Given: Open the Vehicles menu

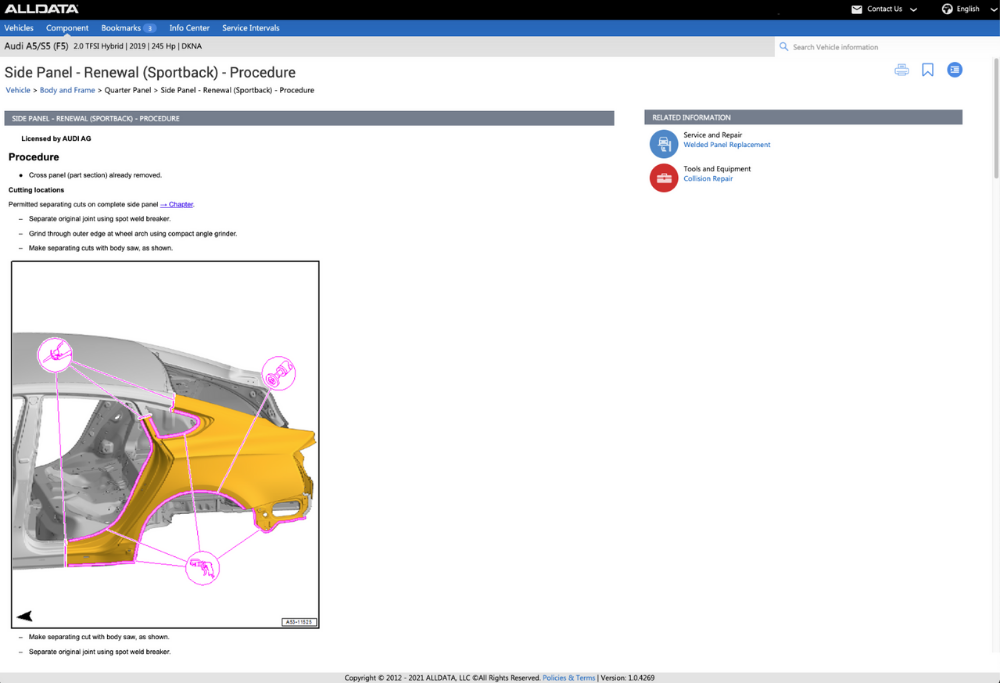Looking at the screenshot, I should click(18, 28).
